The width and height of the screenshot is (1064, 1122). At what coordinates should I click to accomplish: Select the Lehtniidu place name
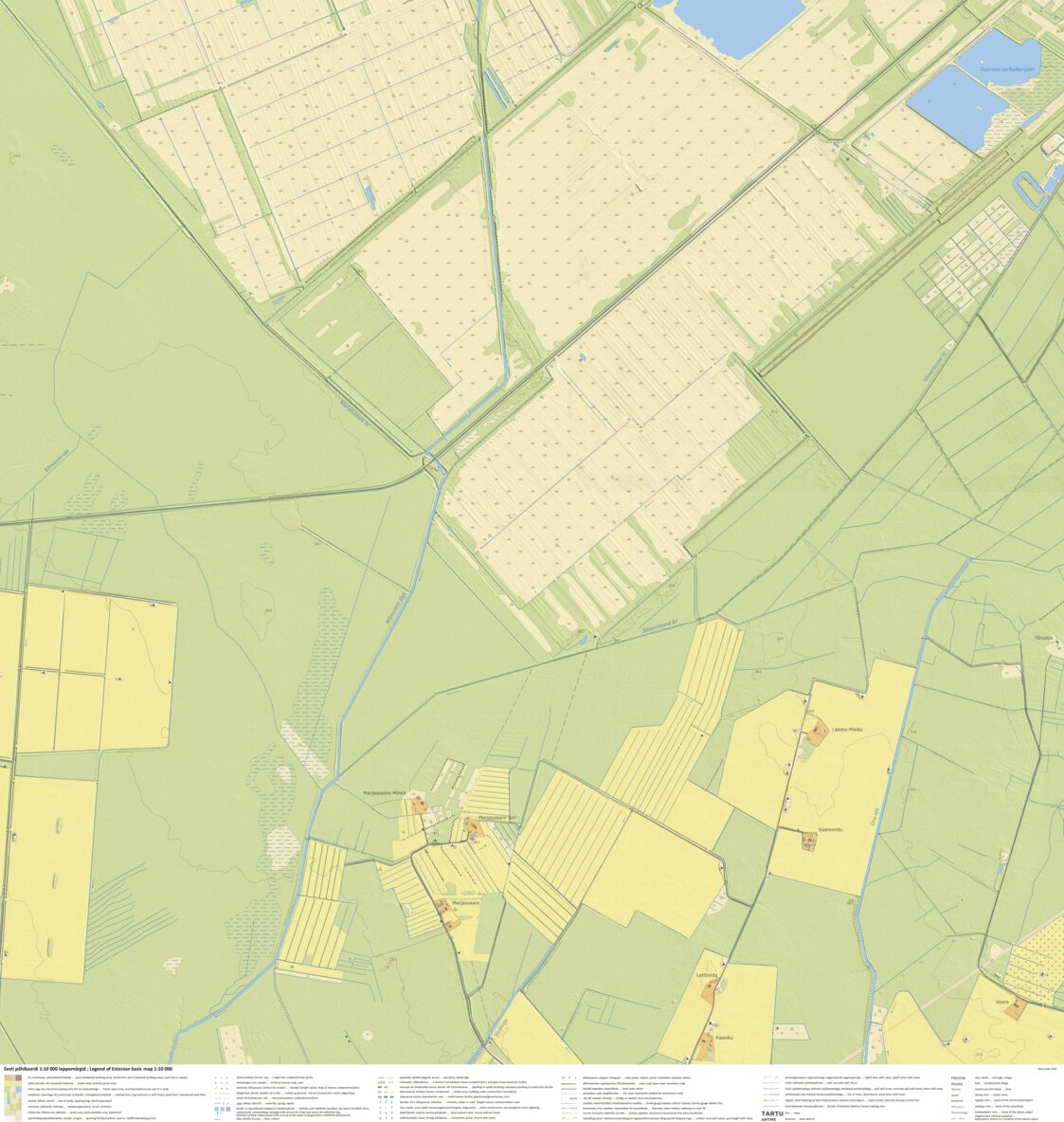[706, 974]
